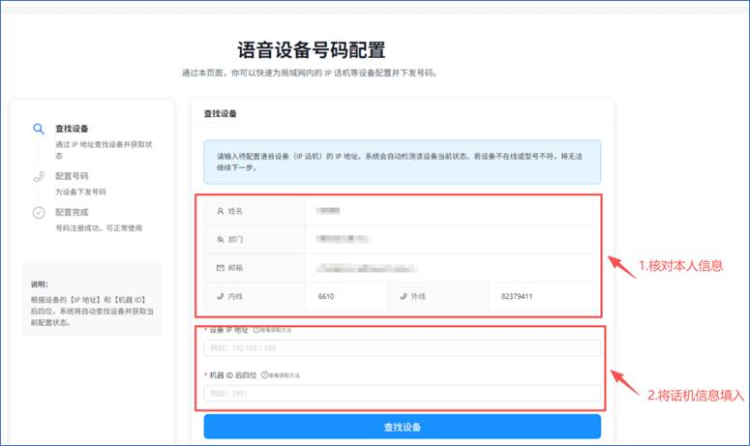Click the phone icon next to 内线

220,297
